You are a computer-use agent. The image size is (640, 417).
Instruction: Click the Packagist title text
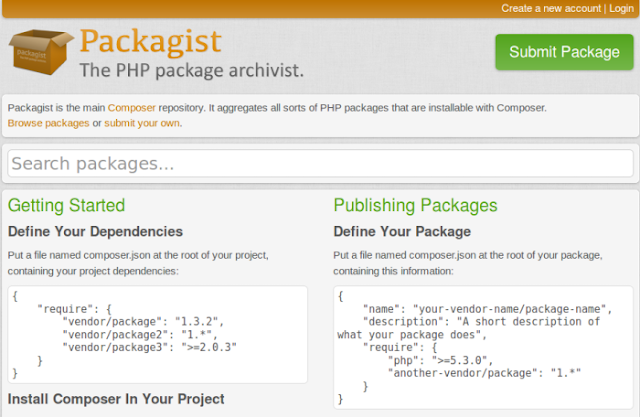click(151, 41)
